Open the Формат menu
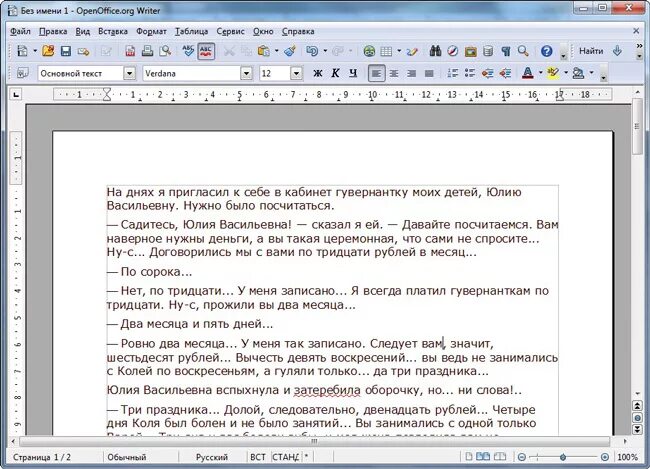Viewport: 650px width, 469px height. coord(151,32)
